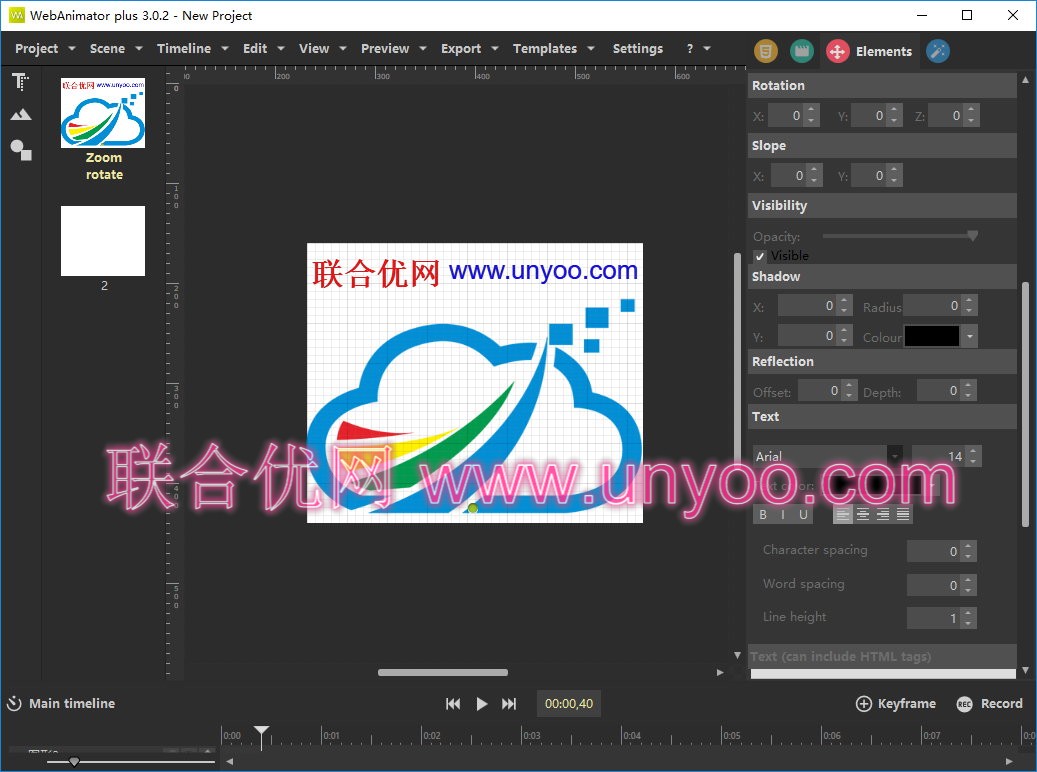Select the Text tool in left toolbar
Image resolution: width=1037 pixels, height=772 pixels.
click(x=21, y=82)
